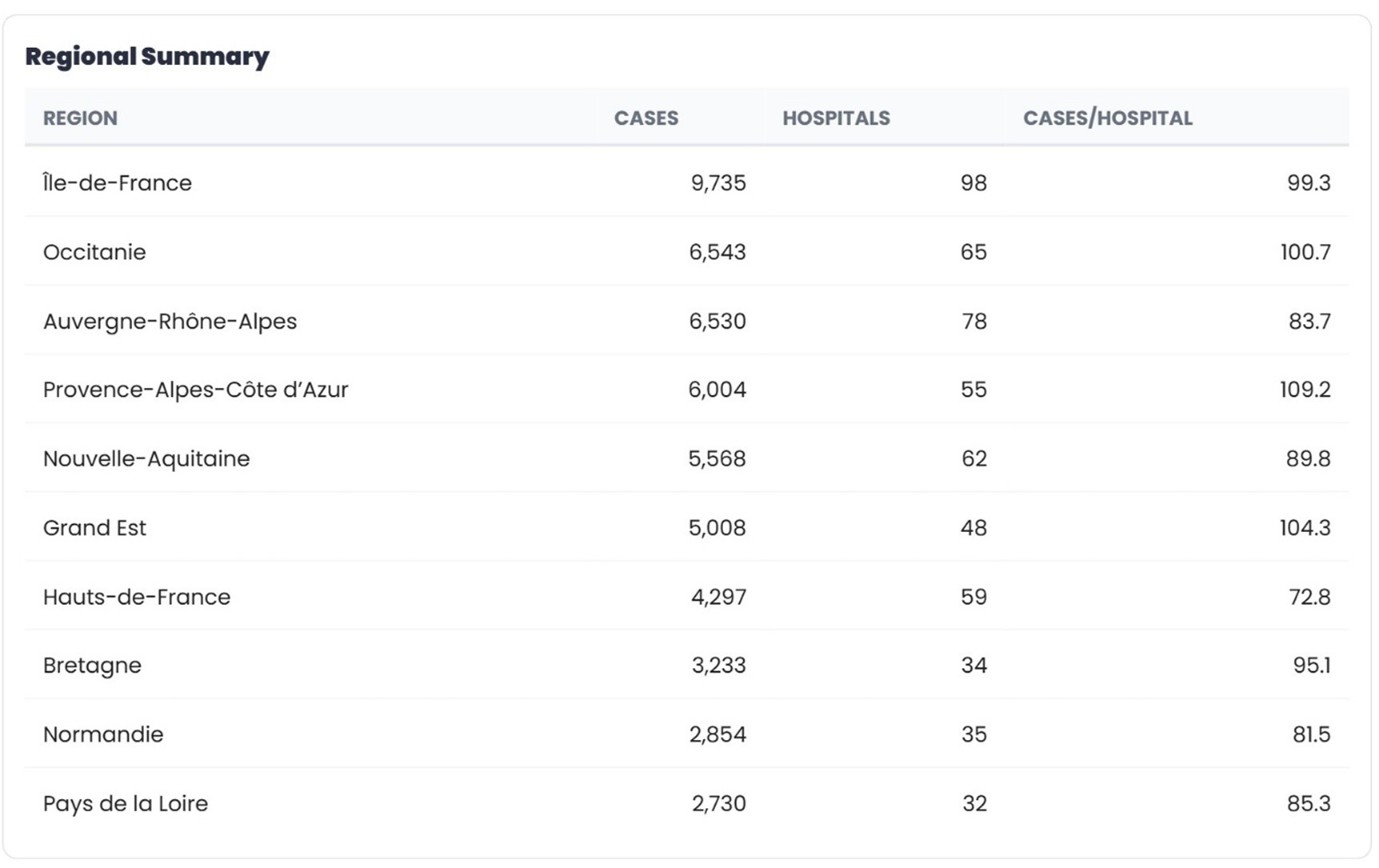1379x868 pixels.
Task: Click the 9,735 cases value
Action: [718, 183]
